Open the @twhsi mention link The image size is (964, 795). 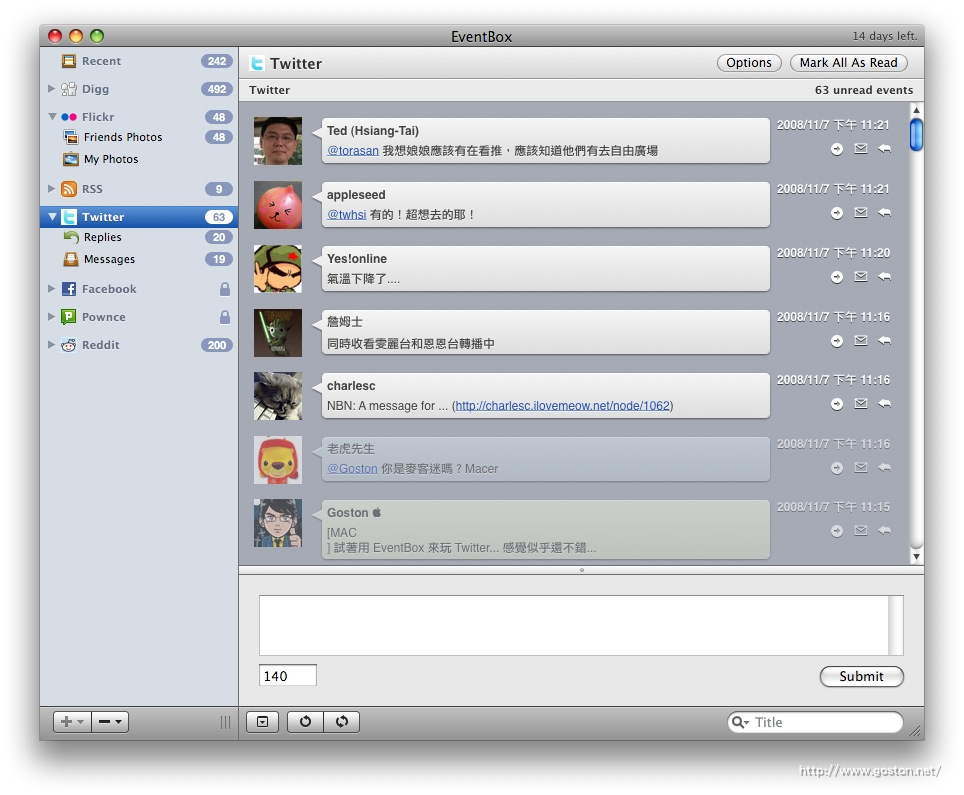(x=347, y=215)
